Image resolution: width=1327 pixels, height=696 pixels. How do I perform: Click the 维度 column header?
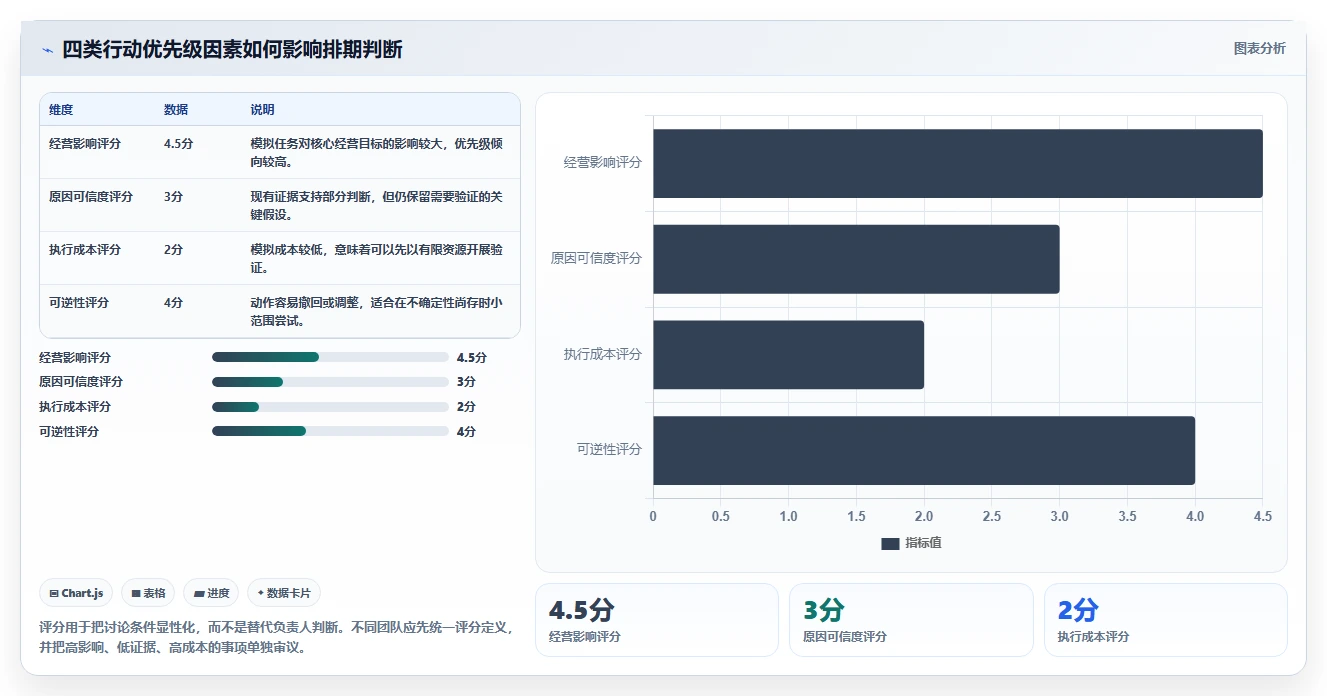[x=61, y=110]
